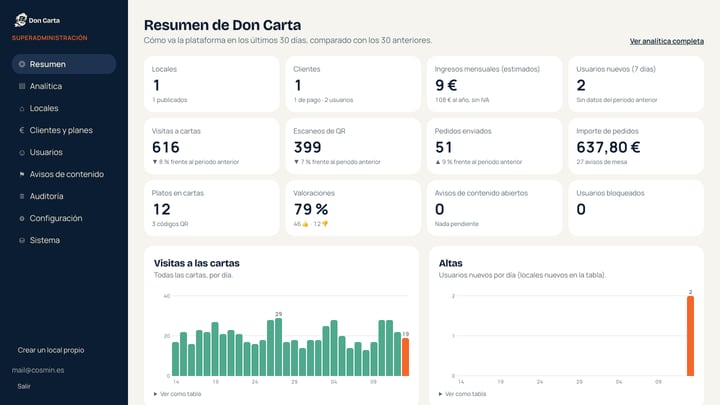
Task: Click the Ingresos mensuales (estimados) card
Action: coord(495,84)
